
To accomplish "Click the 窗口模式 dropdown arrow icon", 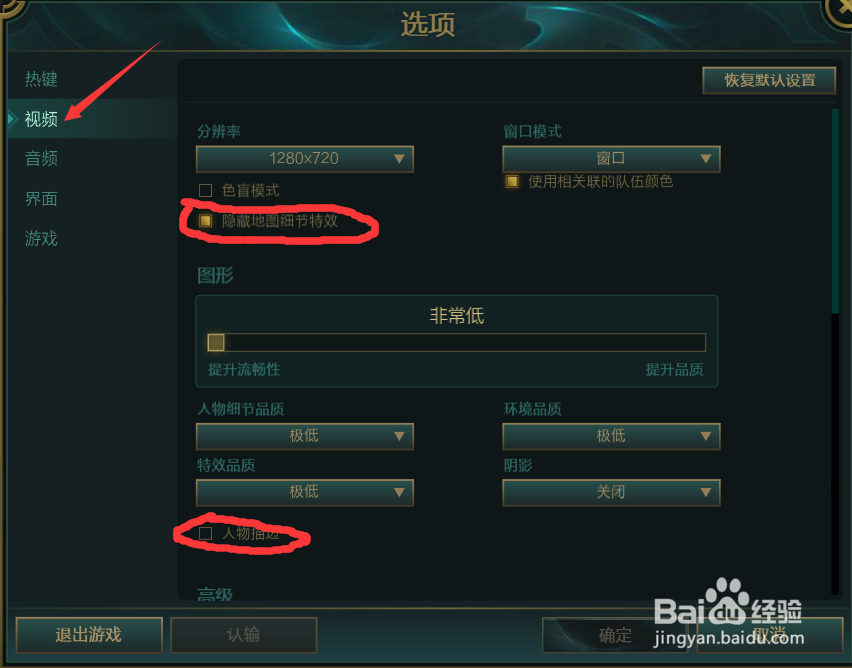I will (x=706, y=159).
